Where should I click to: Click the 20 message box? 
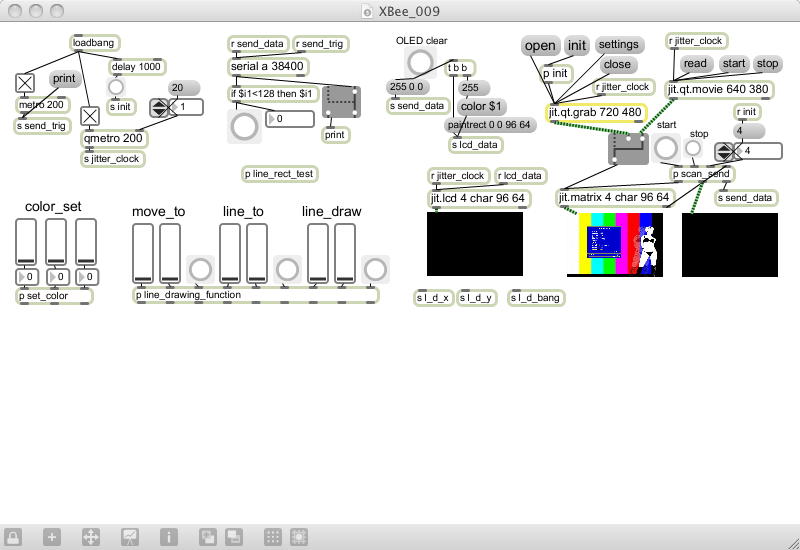[184, 88]
